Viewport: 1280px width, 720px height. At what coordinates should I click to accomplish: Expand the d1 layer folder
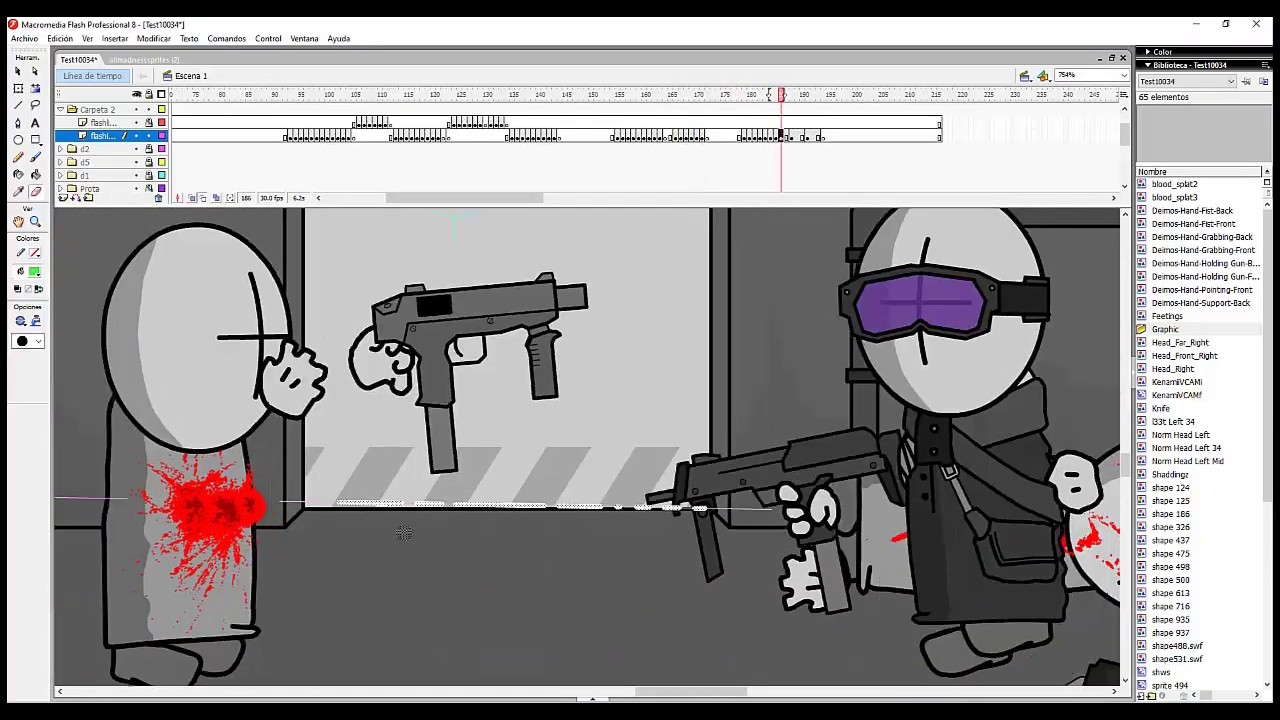(x=61, y=175)
